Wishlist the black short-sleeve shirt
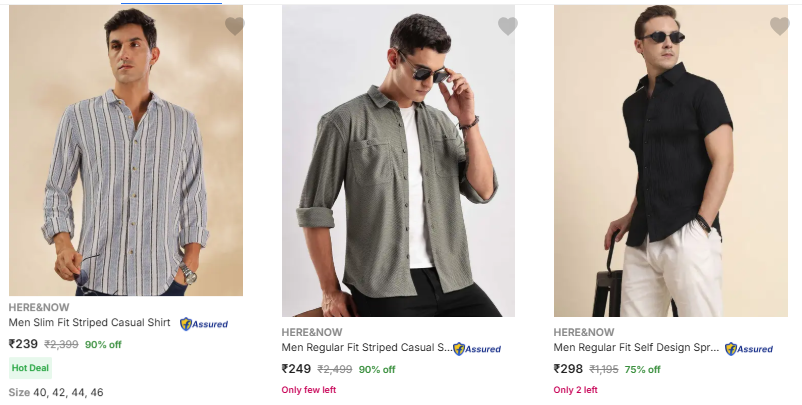The image size is (802, 405). coord(780,27)
